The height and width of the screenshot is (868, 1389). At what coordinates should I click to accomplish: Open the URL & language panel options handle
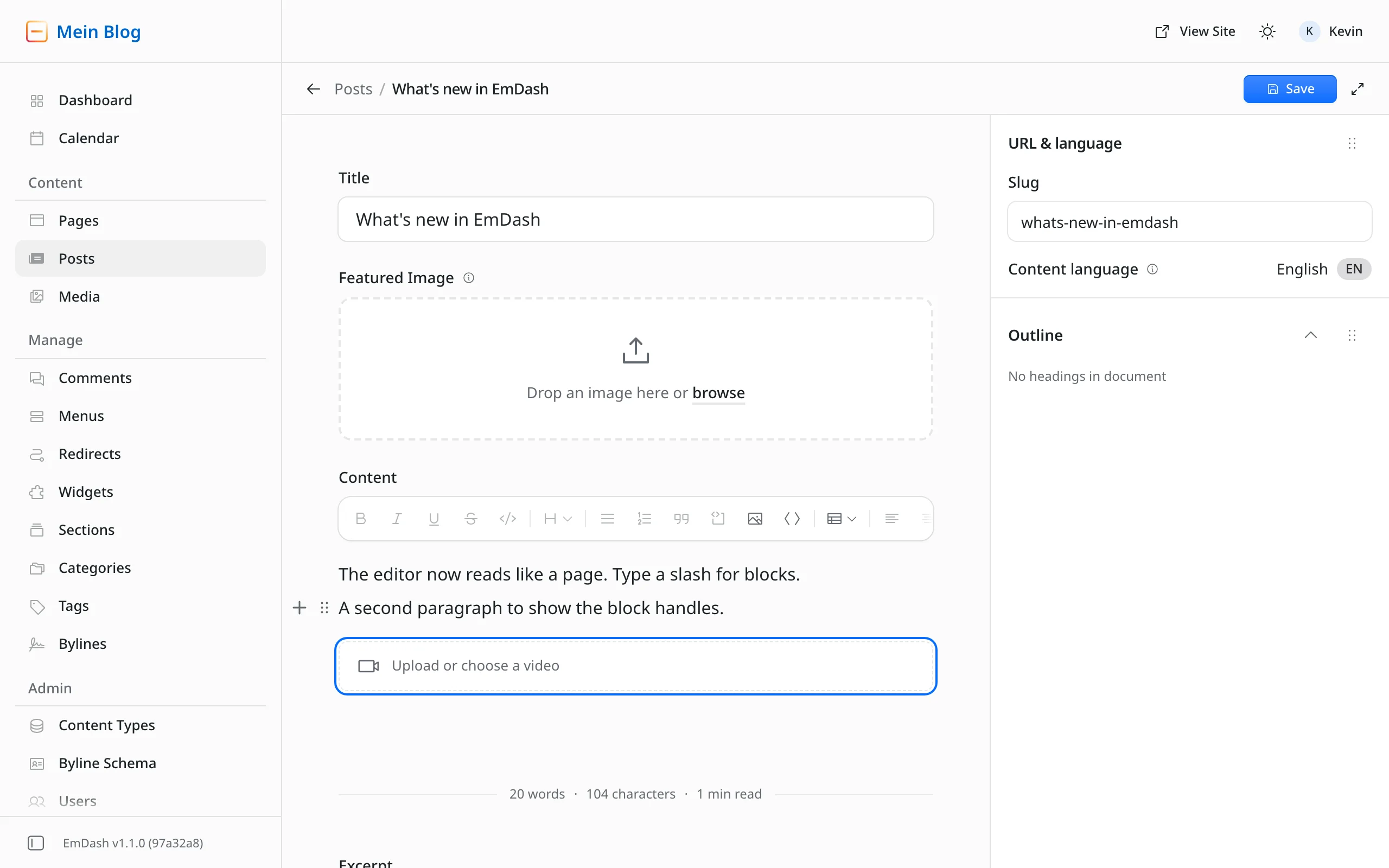pos(1352,143)
